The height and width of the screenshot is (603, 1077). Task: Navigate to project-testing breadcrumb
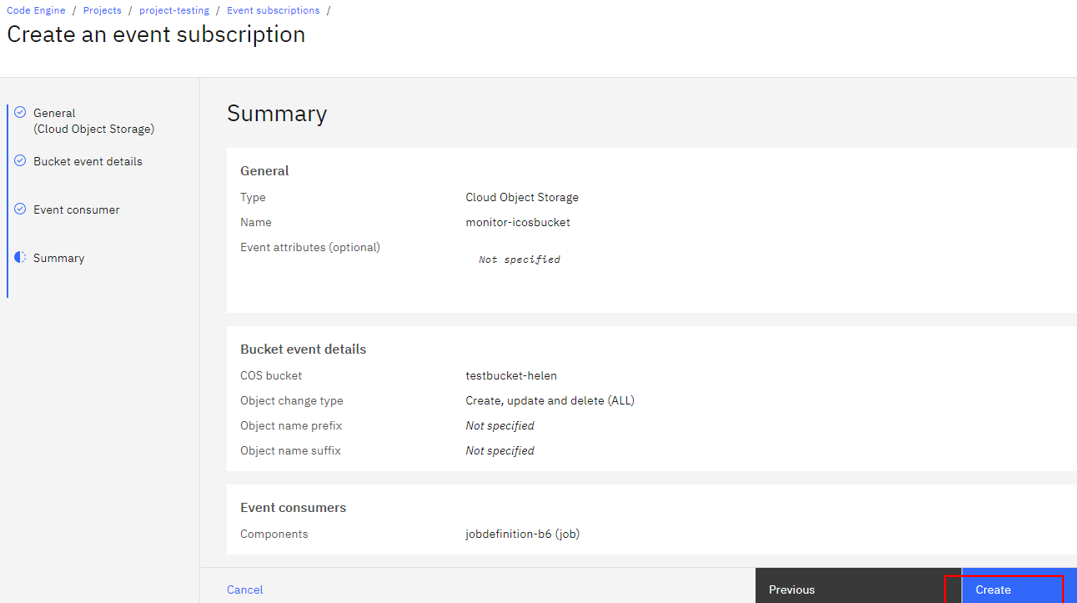tap(174, 10)
